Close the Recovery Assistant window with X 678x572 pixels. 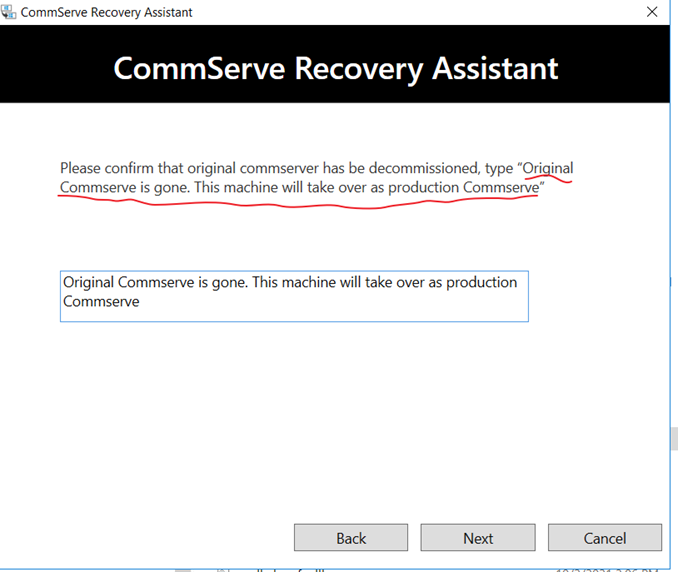click(x=651, y=12)
